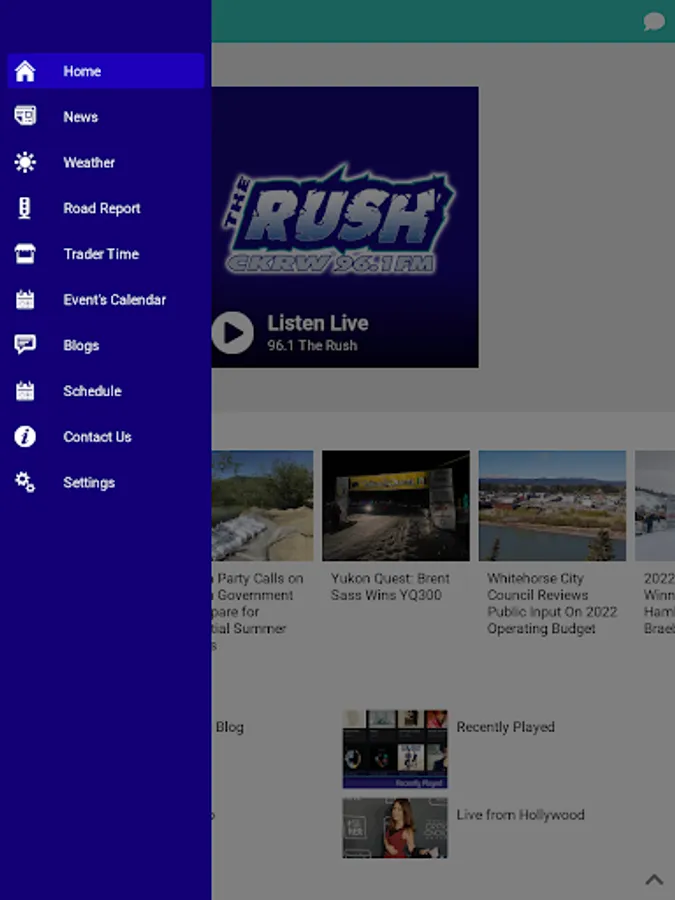Click the Listen Live title text
The height and width of the screenshot is (900, 675).
pos(318,323)
